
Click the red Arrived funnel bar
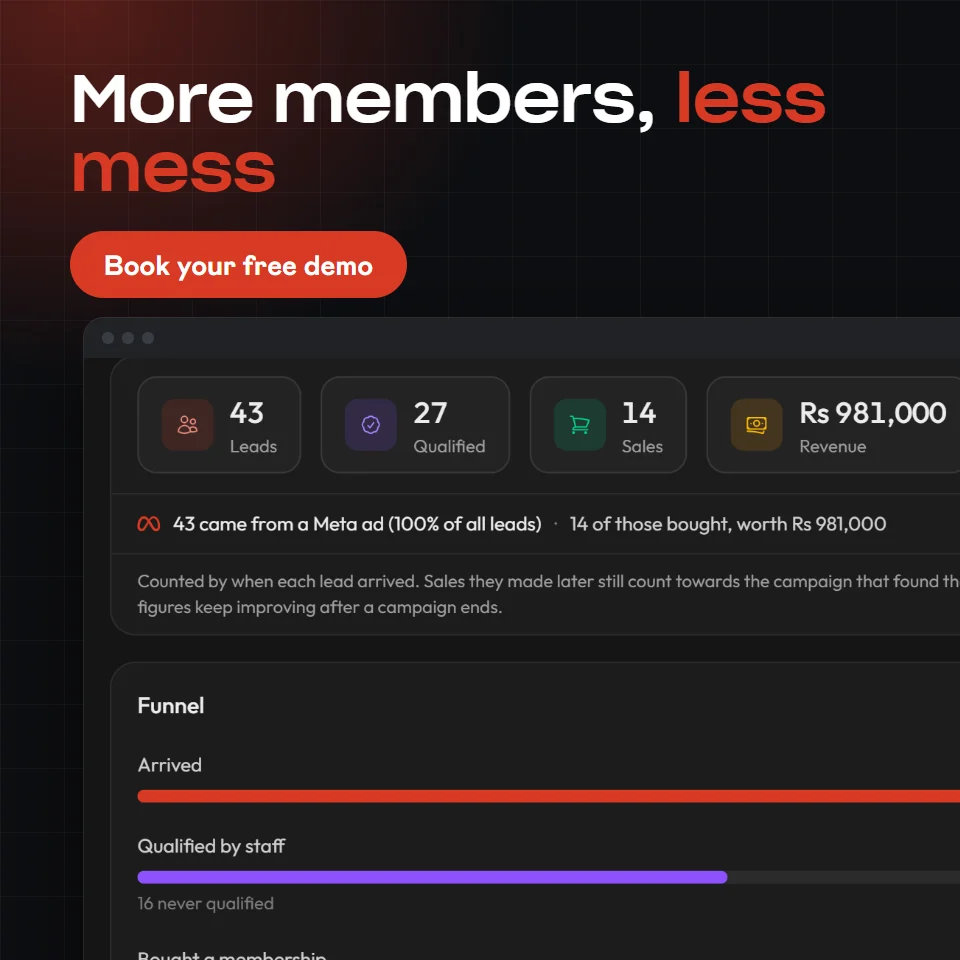coord(549,796)
